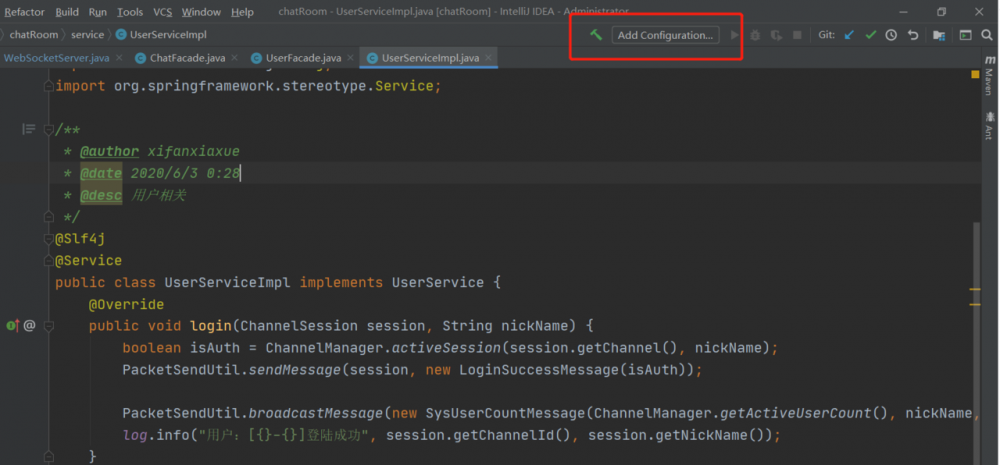
Task: Click the green Git Commit checkmark
Action: coord(870,35)
